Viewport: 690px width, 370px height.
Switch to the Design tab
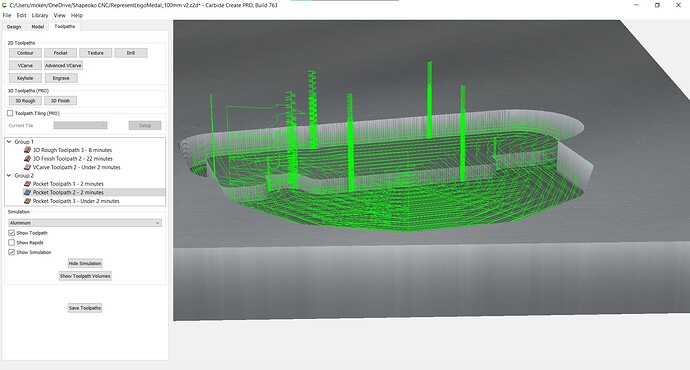pyautogui.click(x=14, y=27)
